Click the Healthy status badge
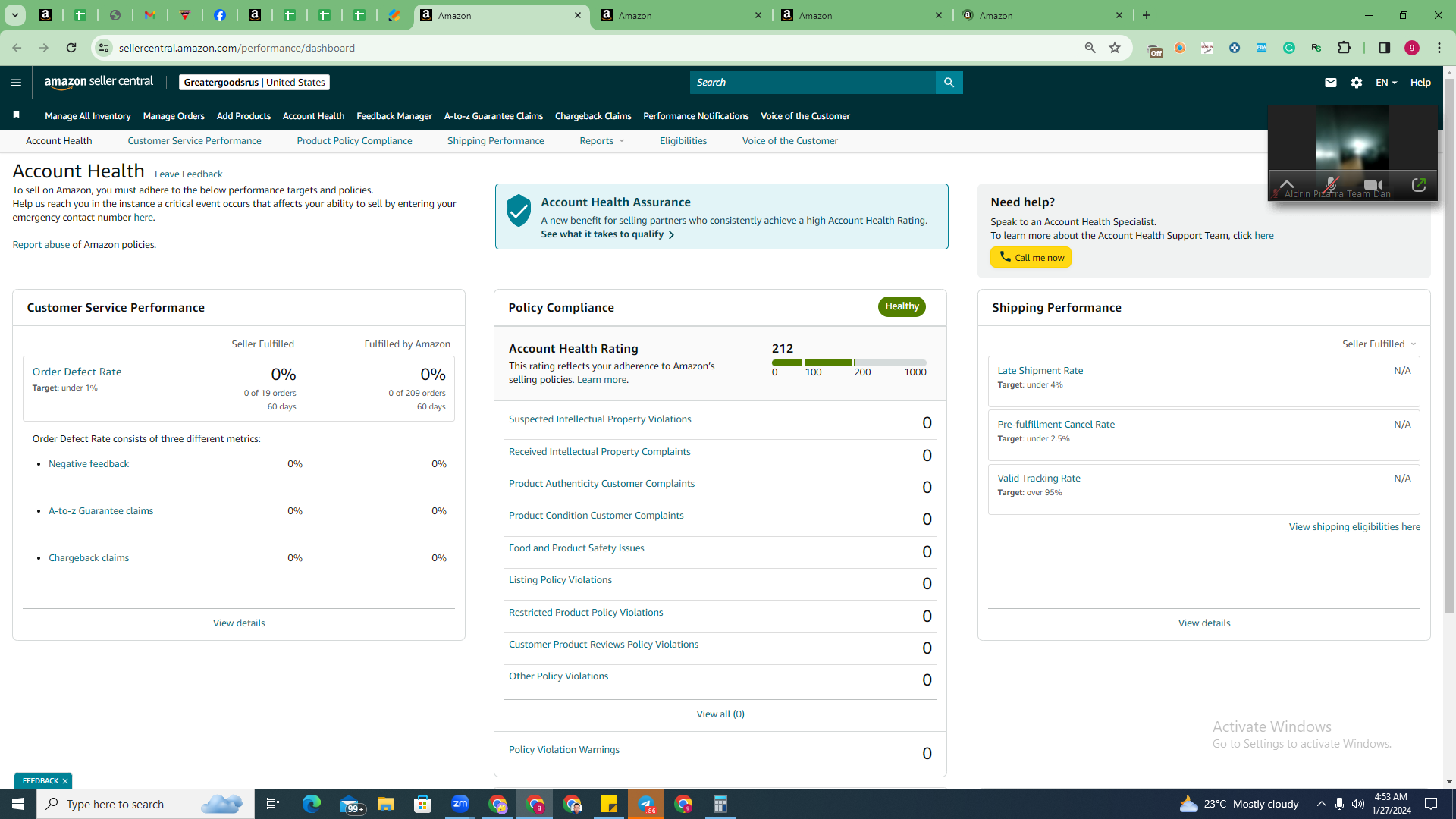 tap(902, 306)
